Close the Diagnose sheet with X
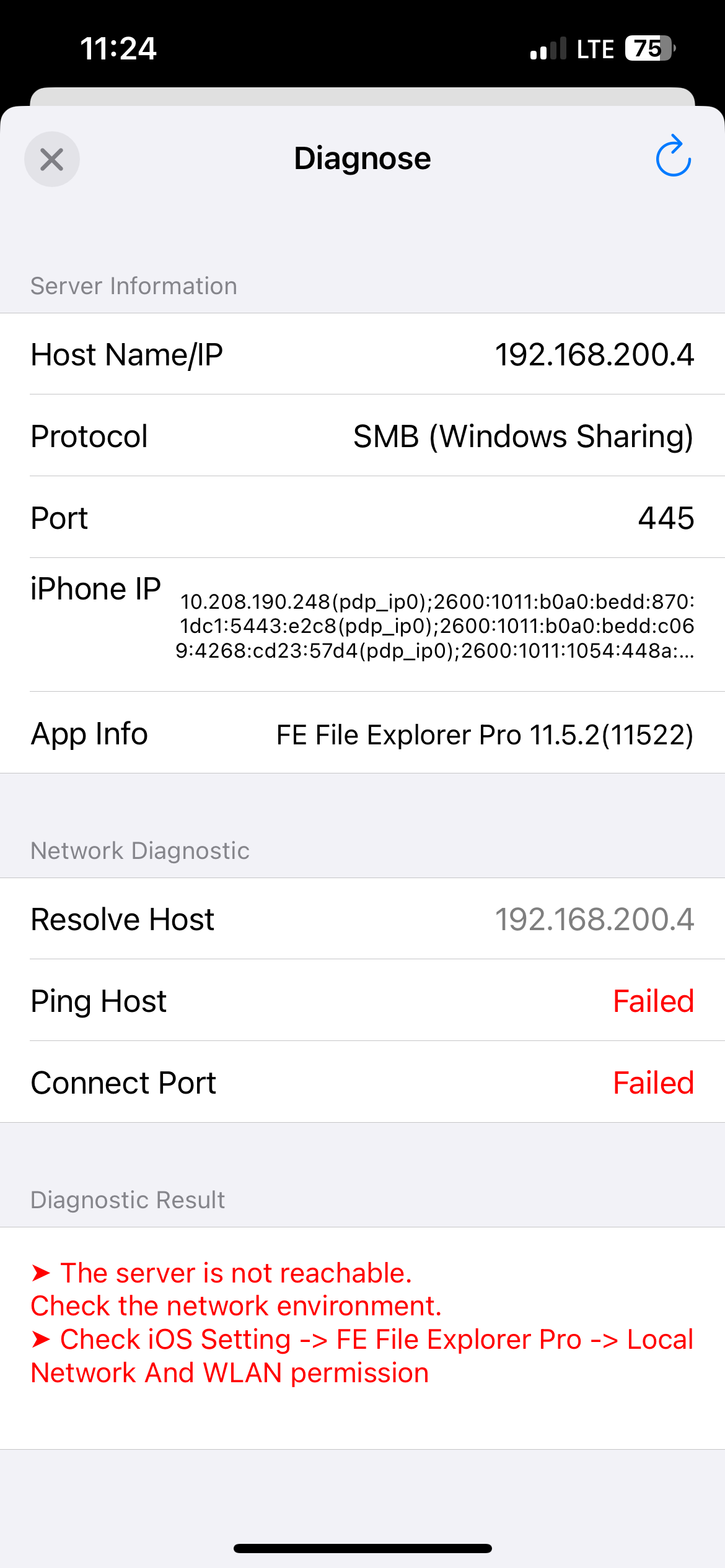Image resolution: width=725 pixels, height=1568 pixels. coord(52,159)
